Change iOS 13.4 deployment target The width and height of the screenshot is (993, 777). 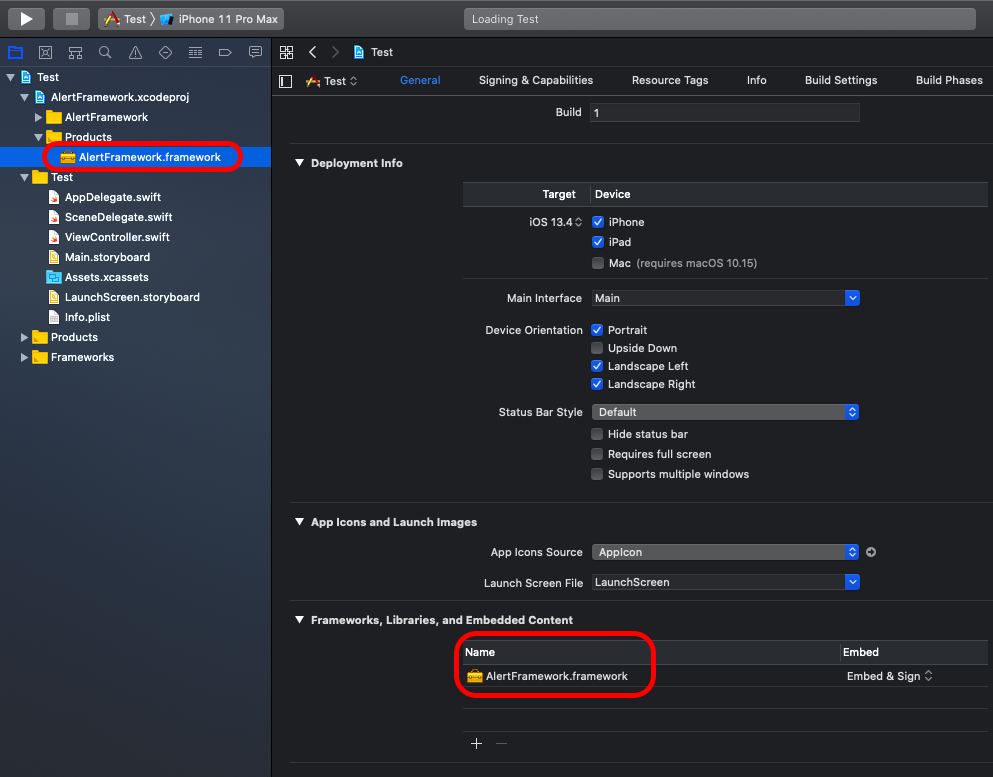(x=555, y=222)
